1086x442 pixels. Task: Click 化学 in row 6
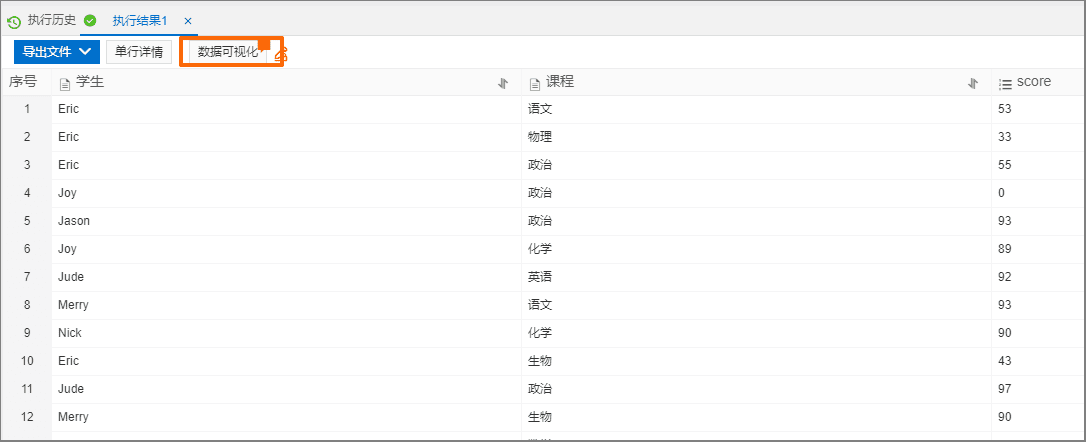click(x=540, y=249)
